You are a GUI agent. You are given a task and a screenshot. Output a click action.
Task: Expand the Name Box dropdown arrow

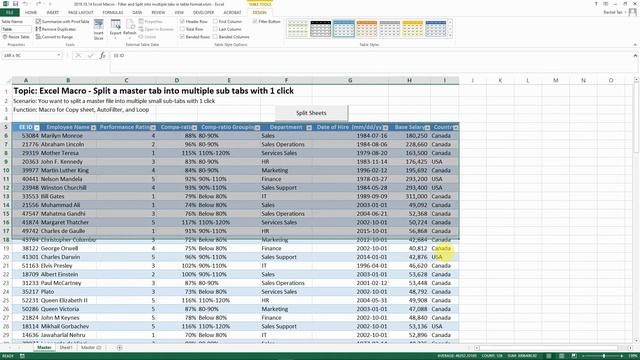pos(59,55)
